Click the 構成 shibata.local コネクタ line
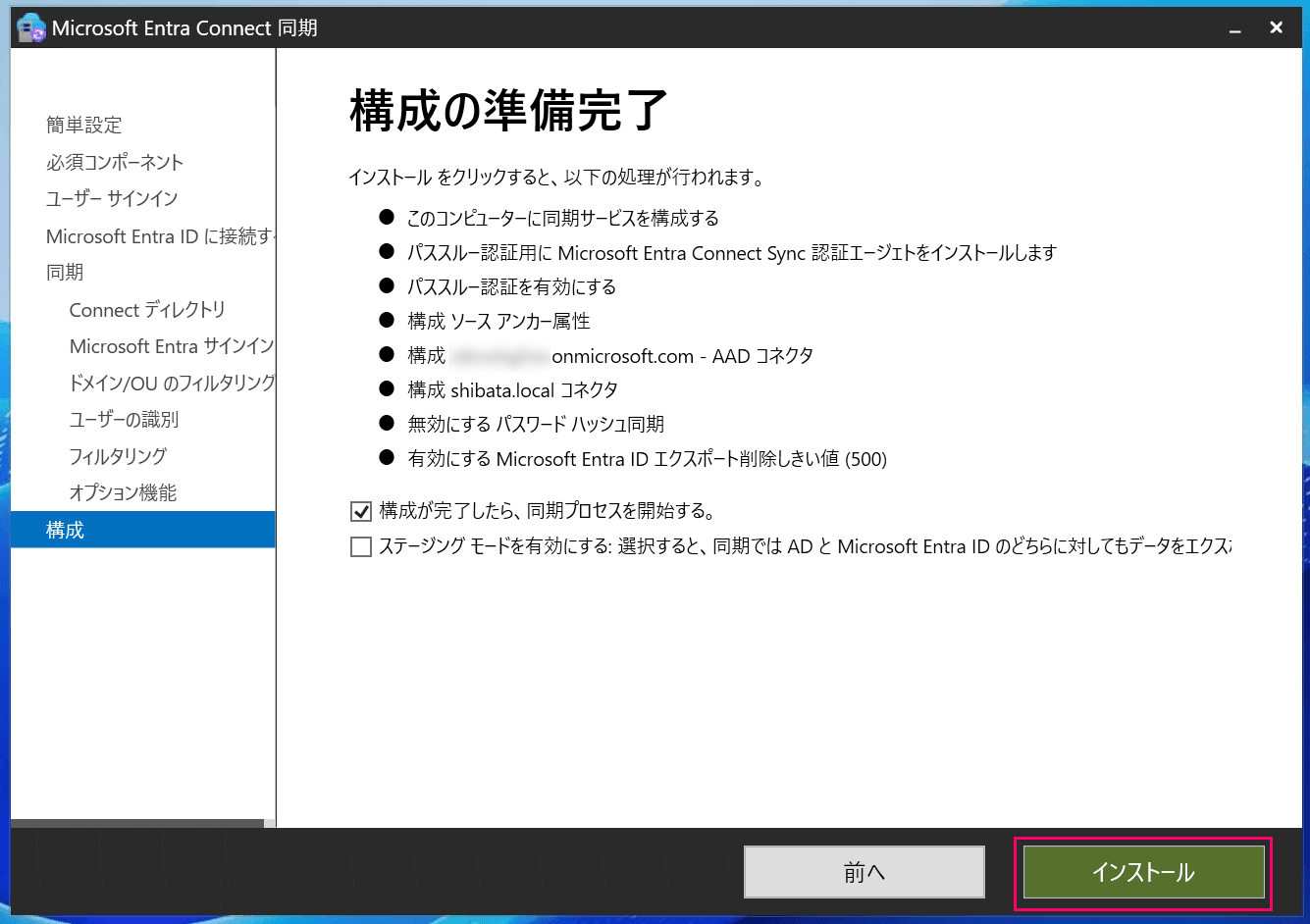 click(x=513, y=389)
